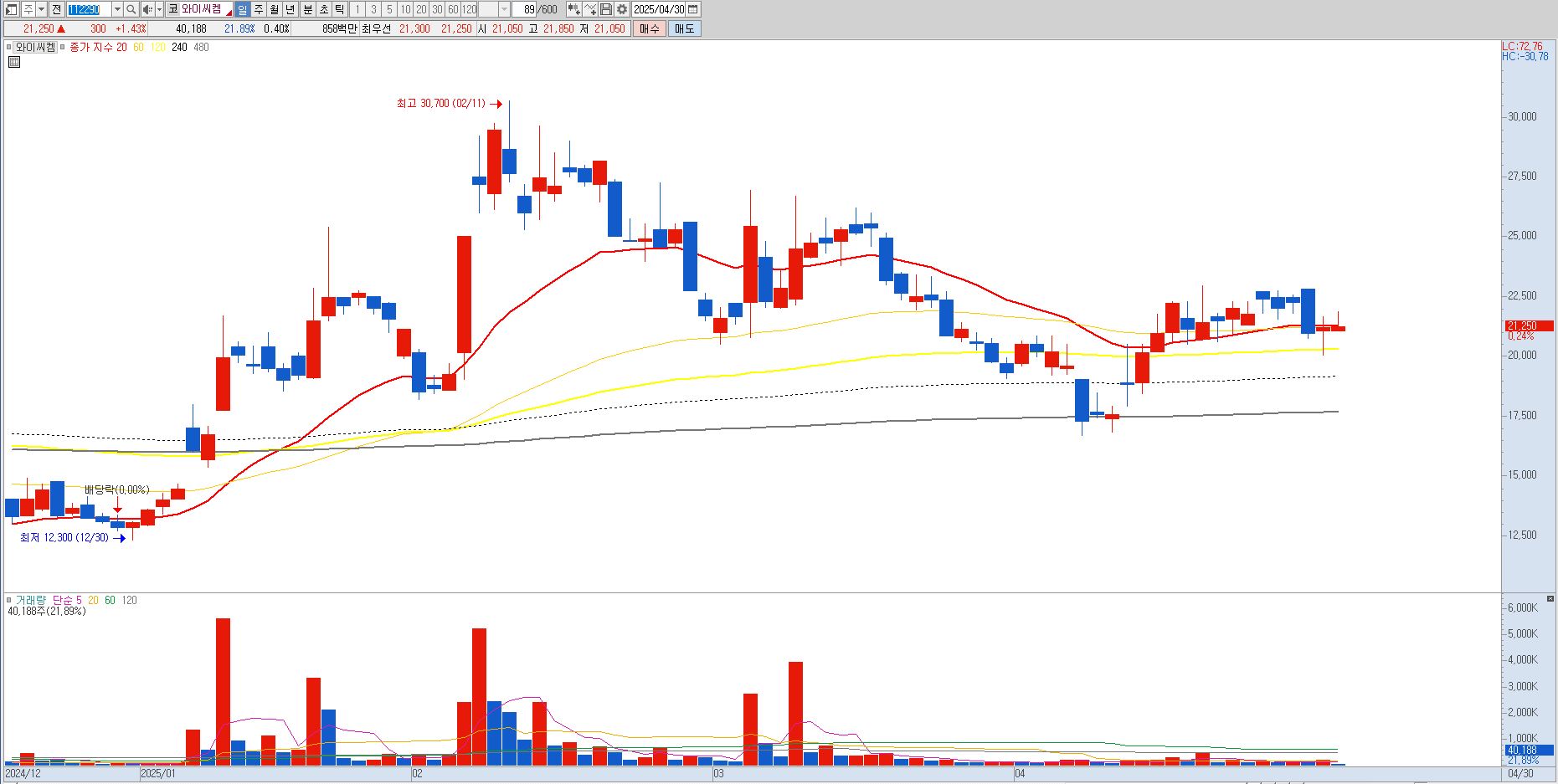The height and width of the screenshot is (784, 1558).
Task: Toggle the square before 종가 지수 label
Action: (63, 48)
